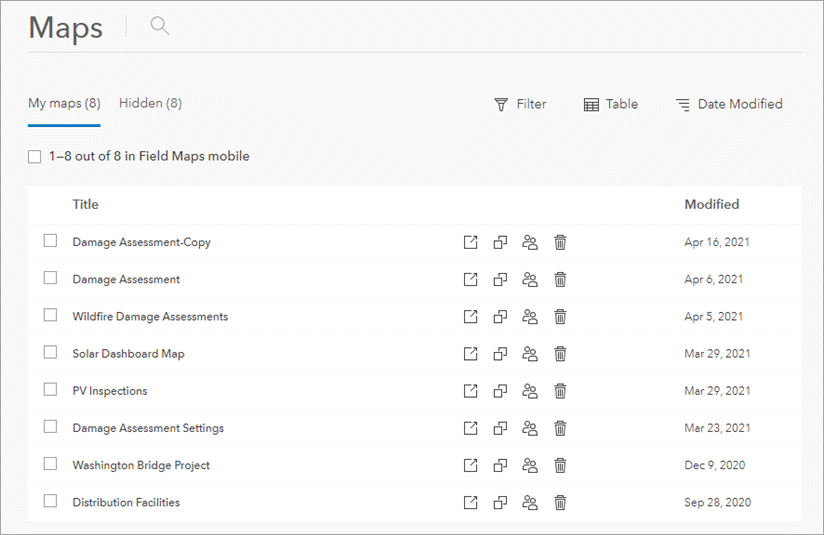824x535 pixels.
Task: Tick Washington Bridge Project checkbox
Action: [x=50, y=464]
